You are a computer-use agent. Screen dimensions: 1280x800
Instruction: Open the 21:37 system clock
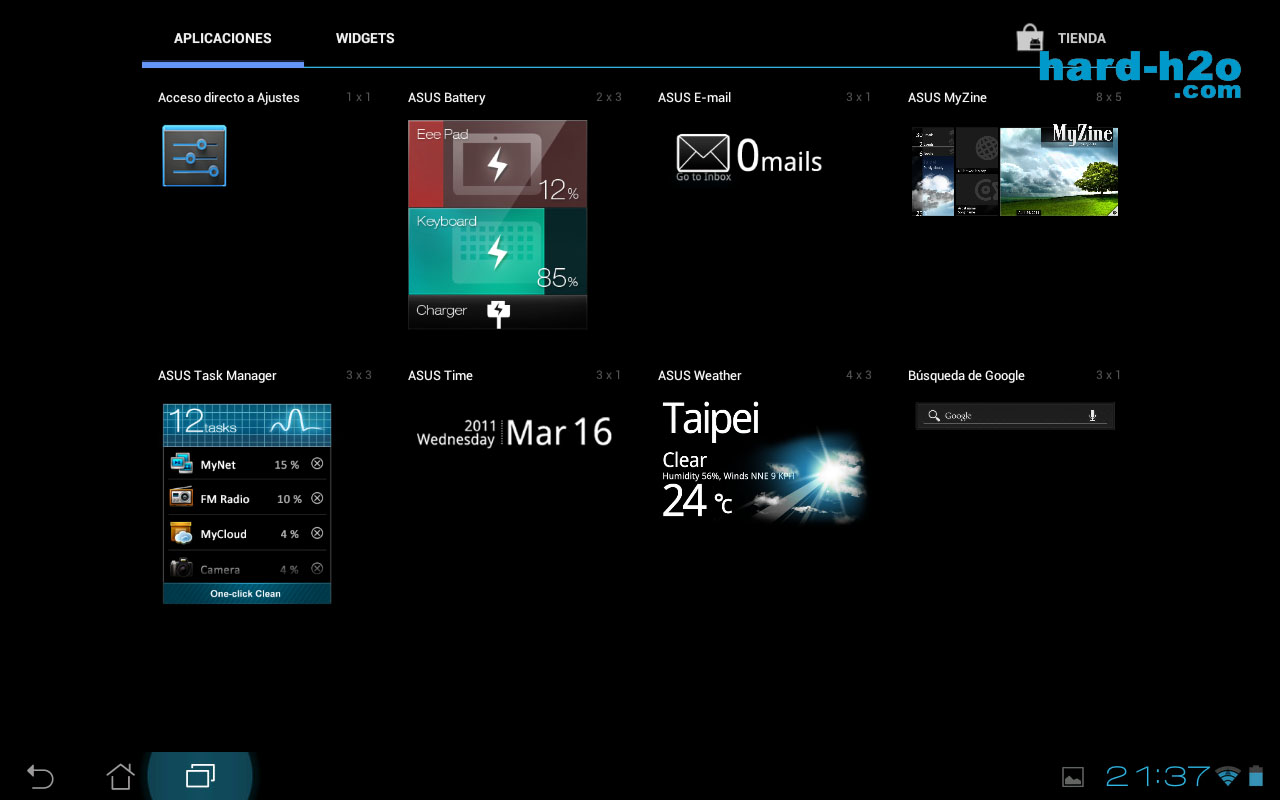(x=1158, y=776)
